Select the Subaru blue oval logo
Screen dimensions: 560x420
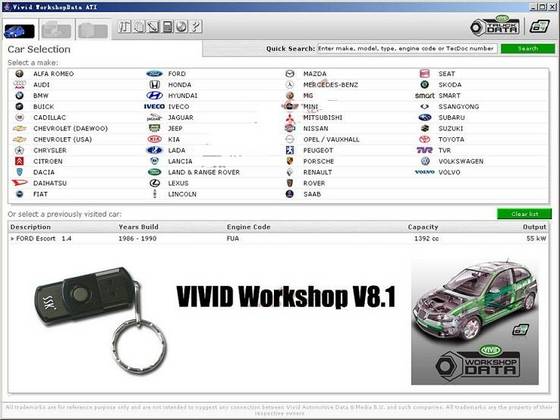(x=424, y=118)
